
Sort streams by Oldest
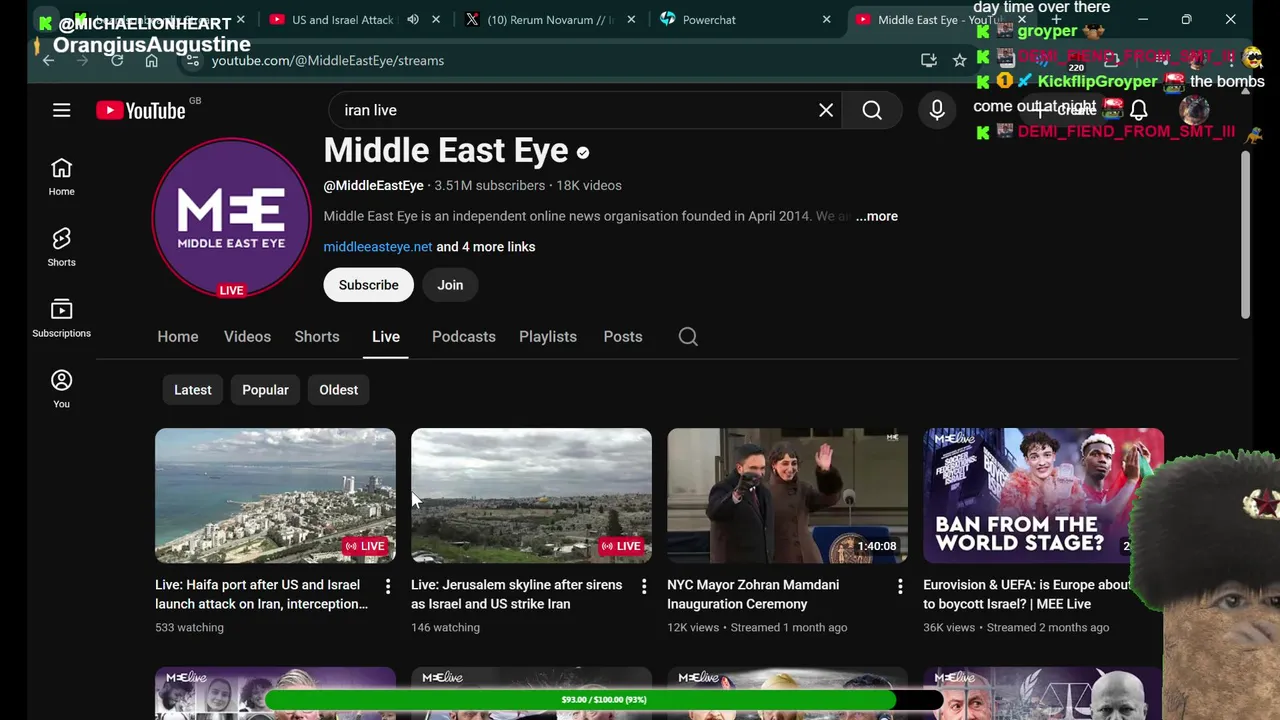point(339,390)
